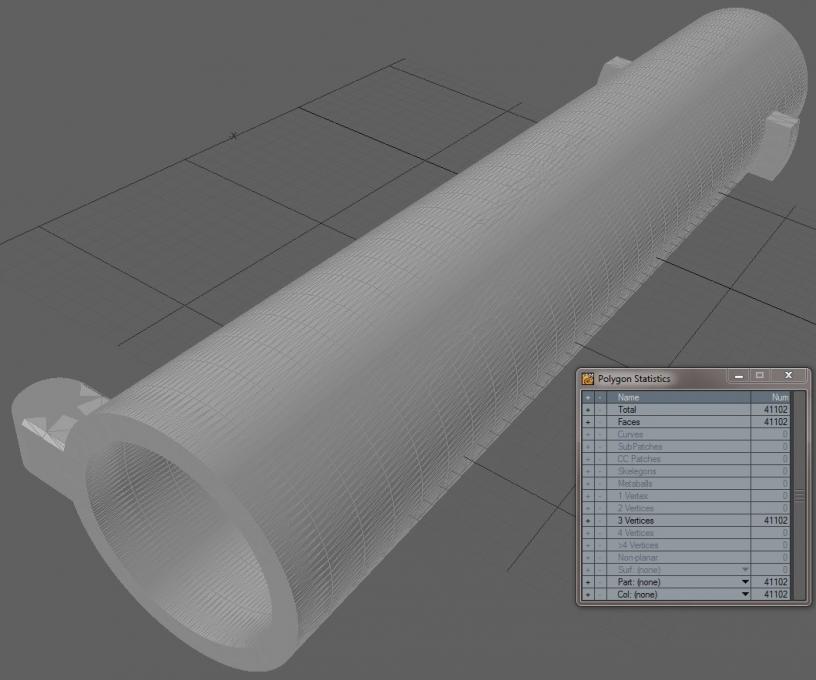
Task: Click the plus icon next to Total
Action: coord(587,410)
